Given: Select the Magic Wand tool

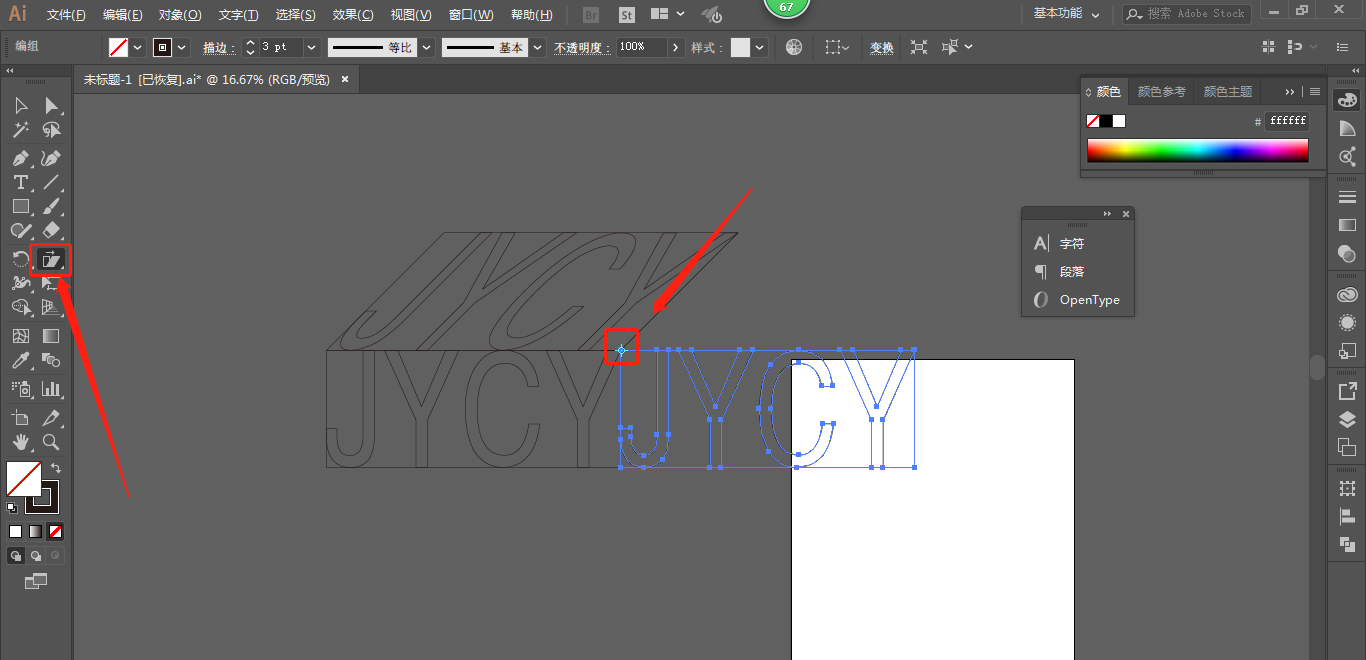Looking at the screenshot, I should tap(21, 130).
